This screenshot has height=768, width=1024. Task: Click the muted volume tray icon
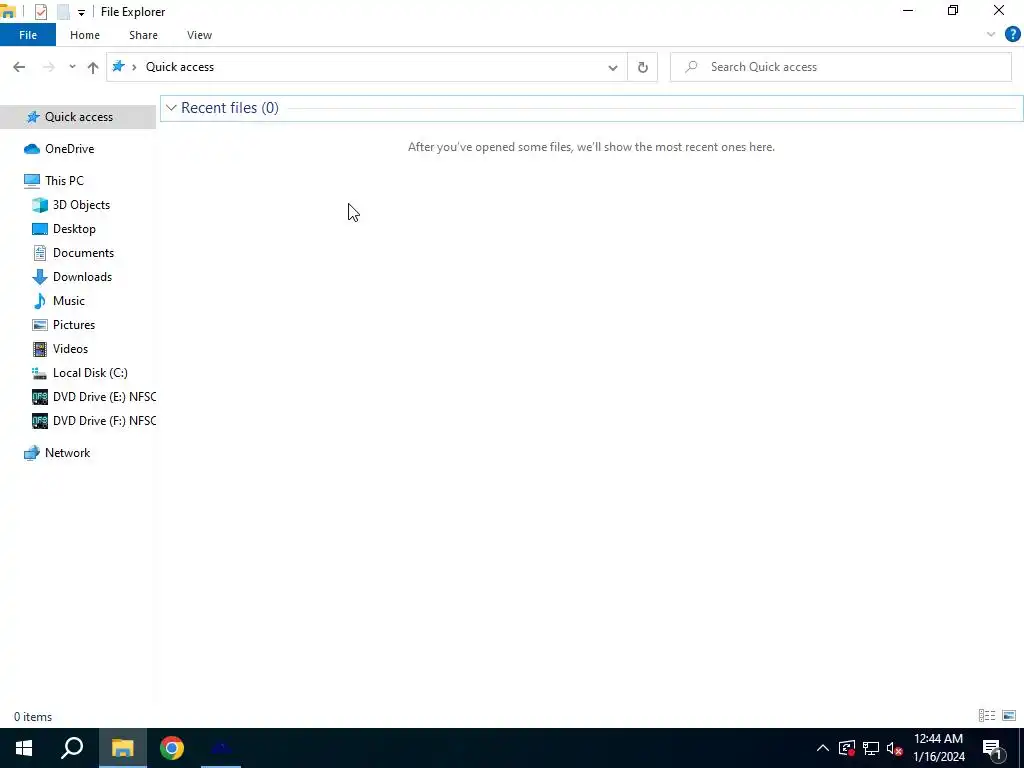pos(895,748)
